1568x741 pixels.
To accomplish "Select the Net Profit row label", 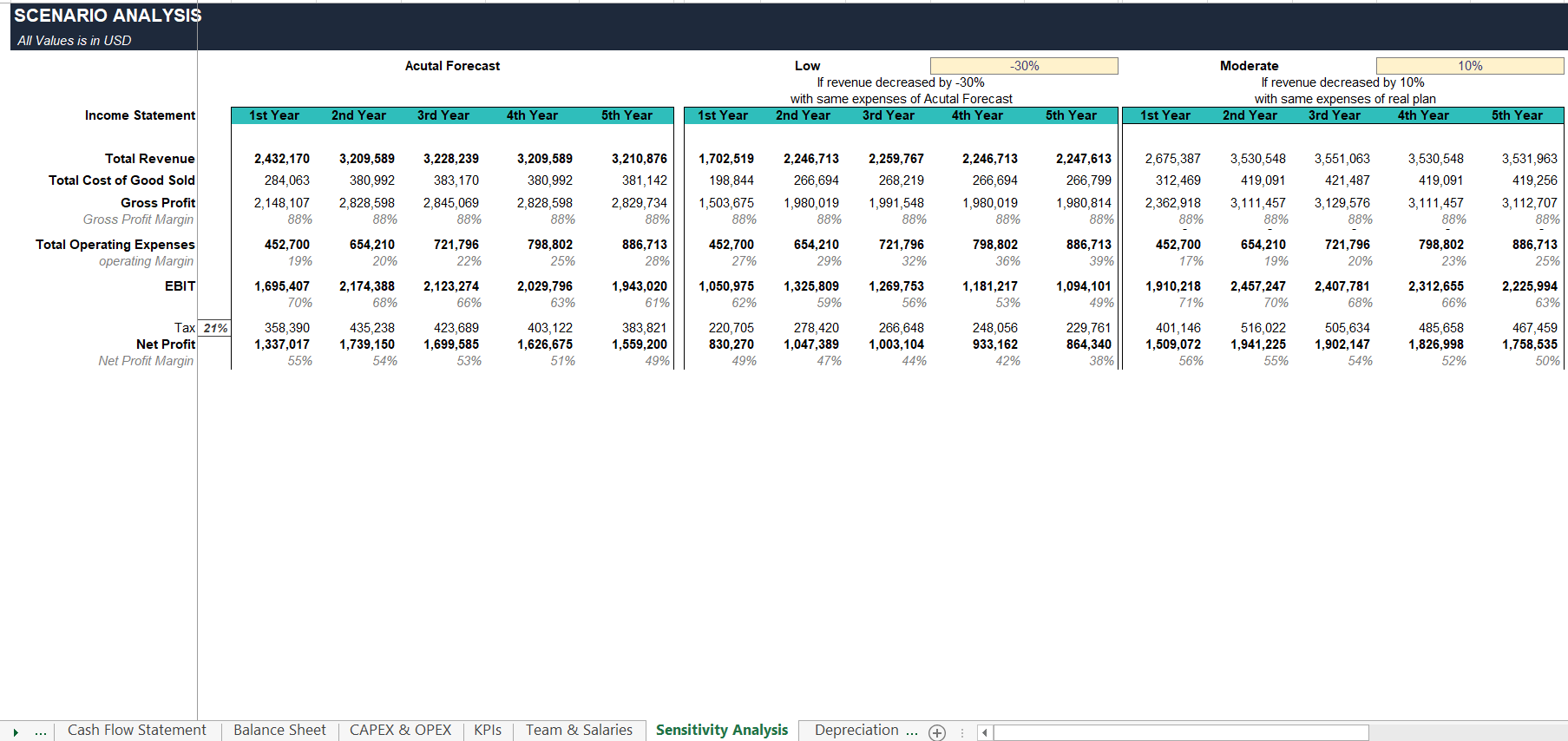I will 165,344.
